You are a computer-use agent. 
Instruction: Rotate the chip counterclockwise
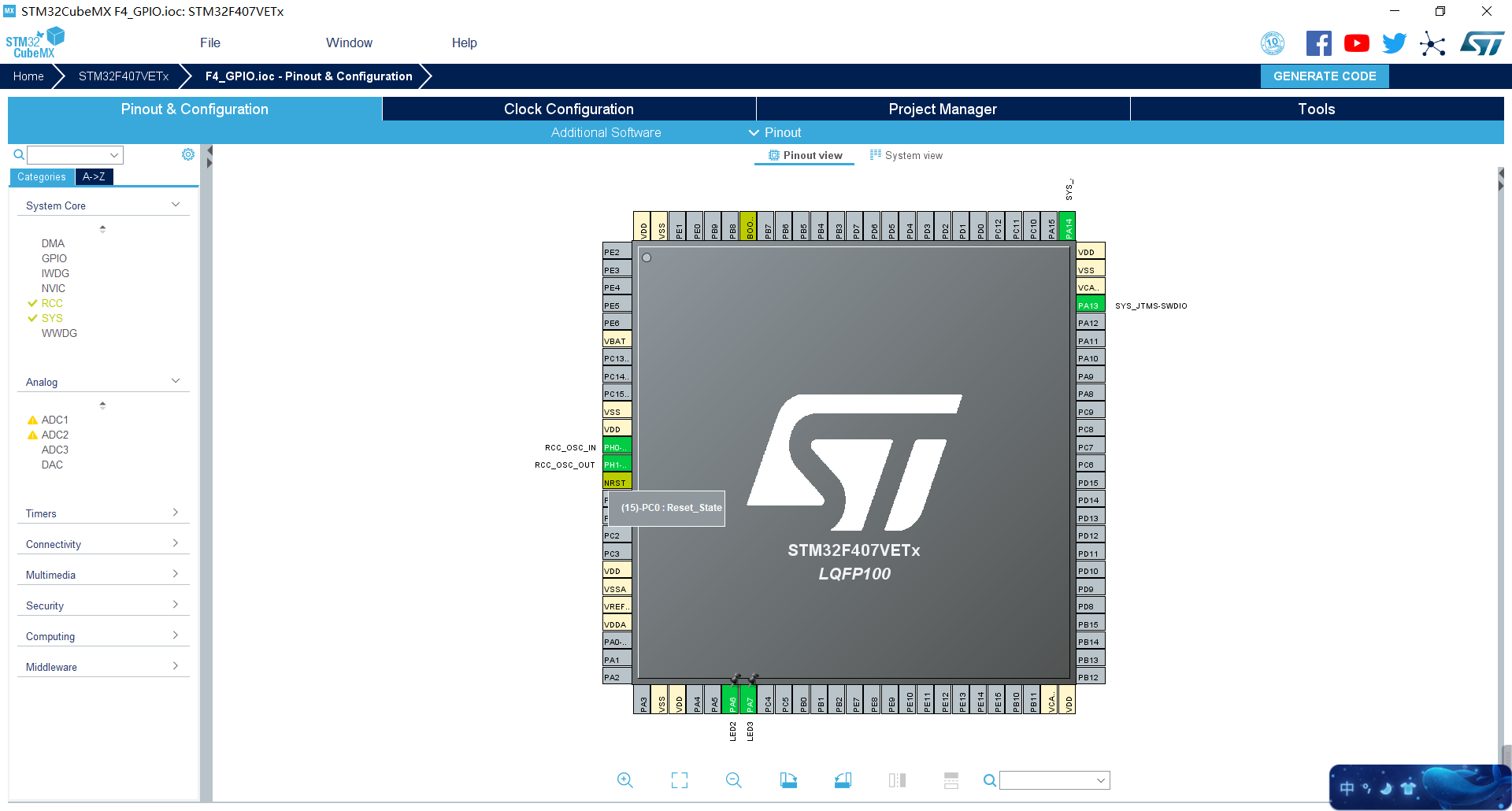[842, 780]
